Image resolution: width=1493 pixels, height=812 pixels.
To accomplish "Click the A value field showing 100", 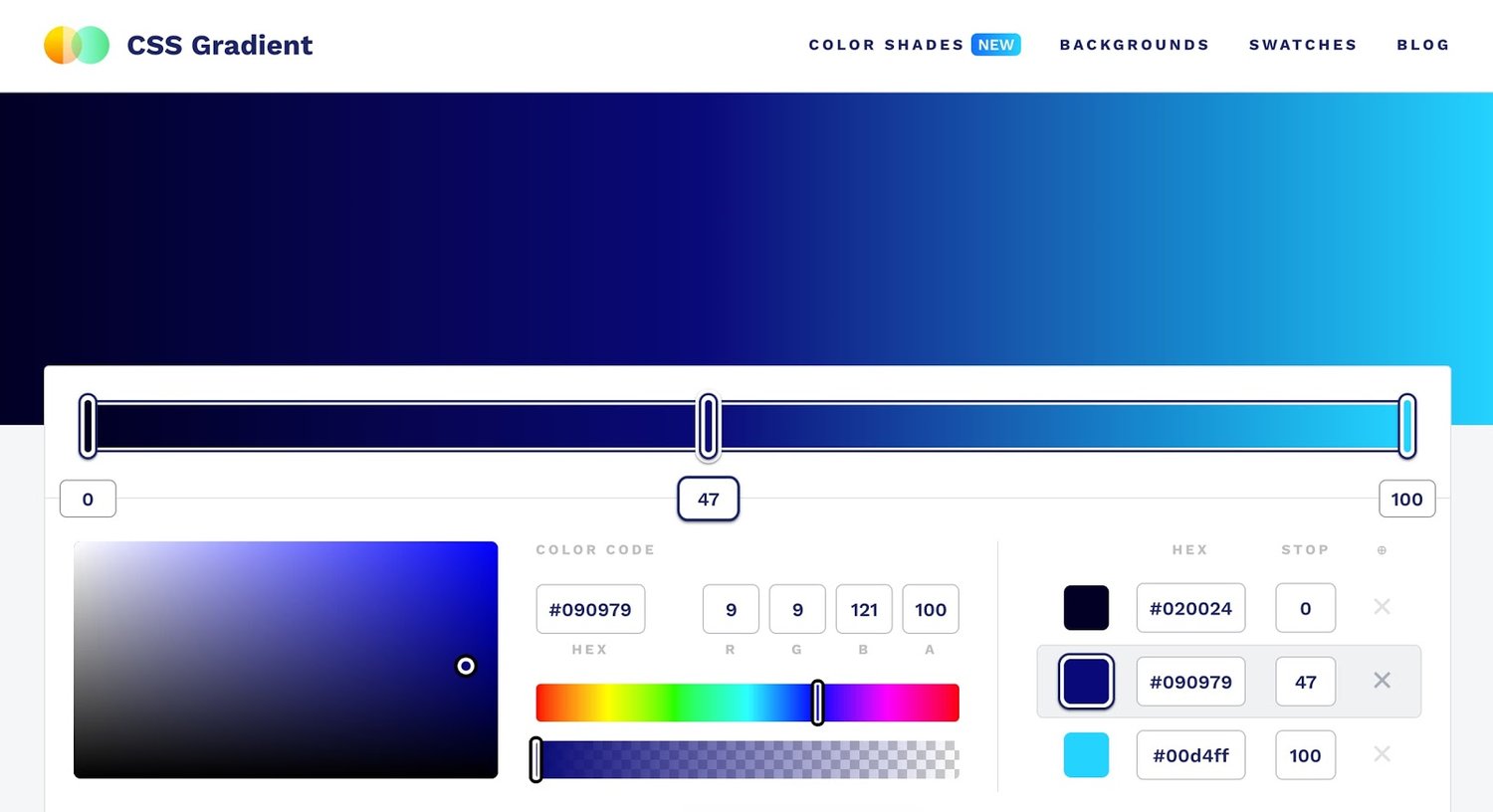I will tap(931, 609).
